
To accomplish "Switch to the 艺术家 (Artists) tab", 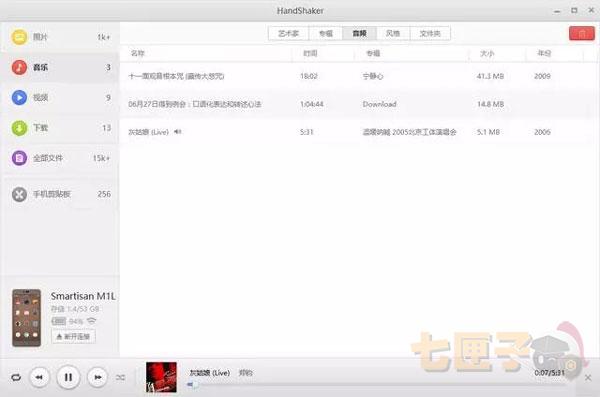I will coord(288,34).
